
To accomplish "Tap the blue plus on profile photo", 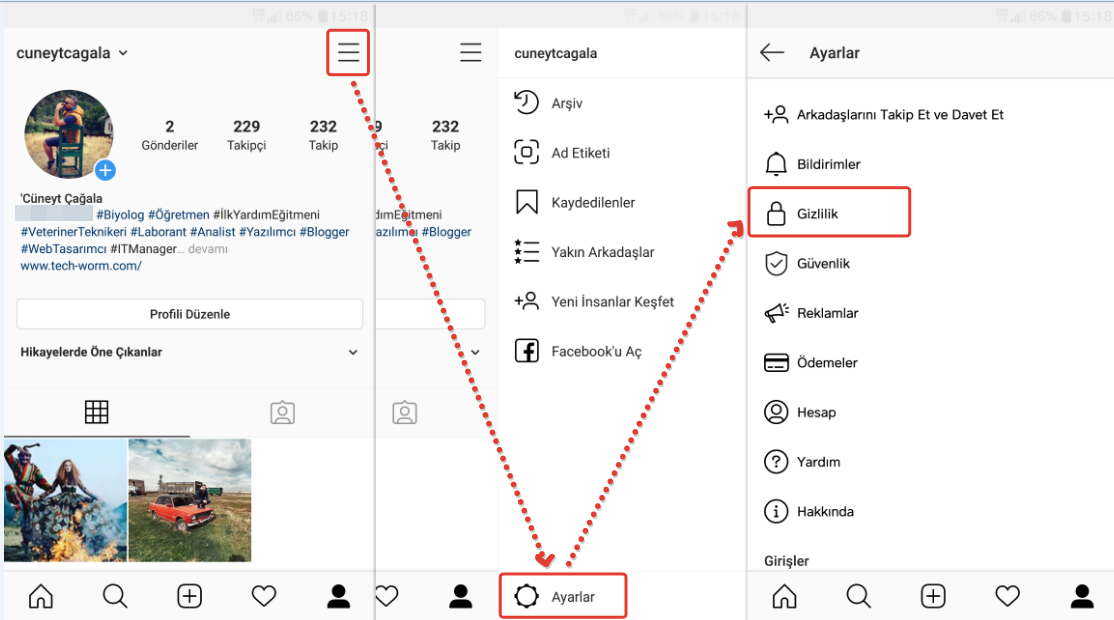I will (x=105, y=170).
